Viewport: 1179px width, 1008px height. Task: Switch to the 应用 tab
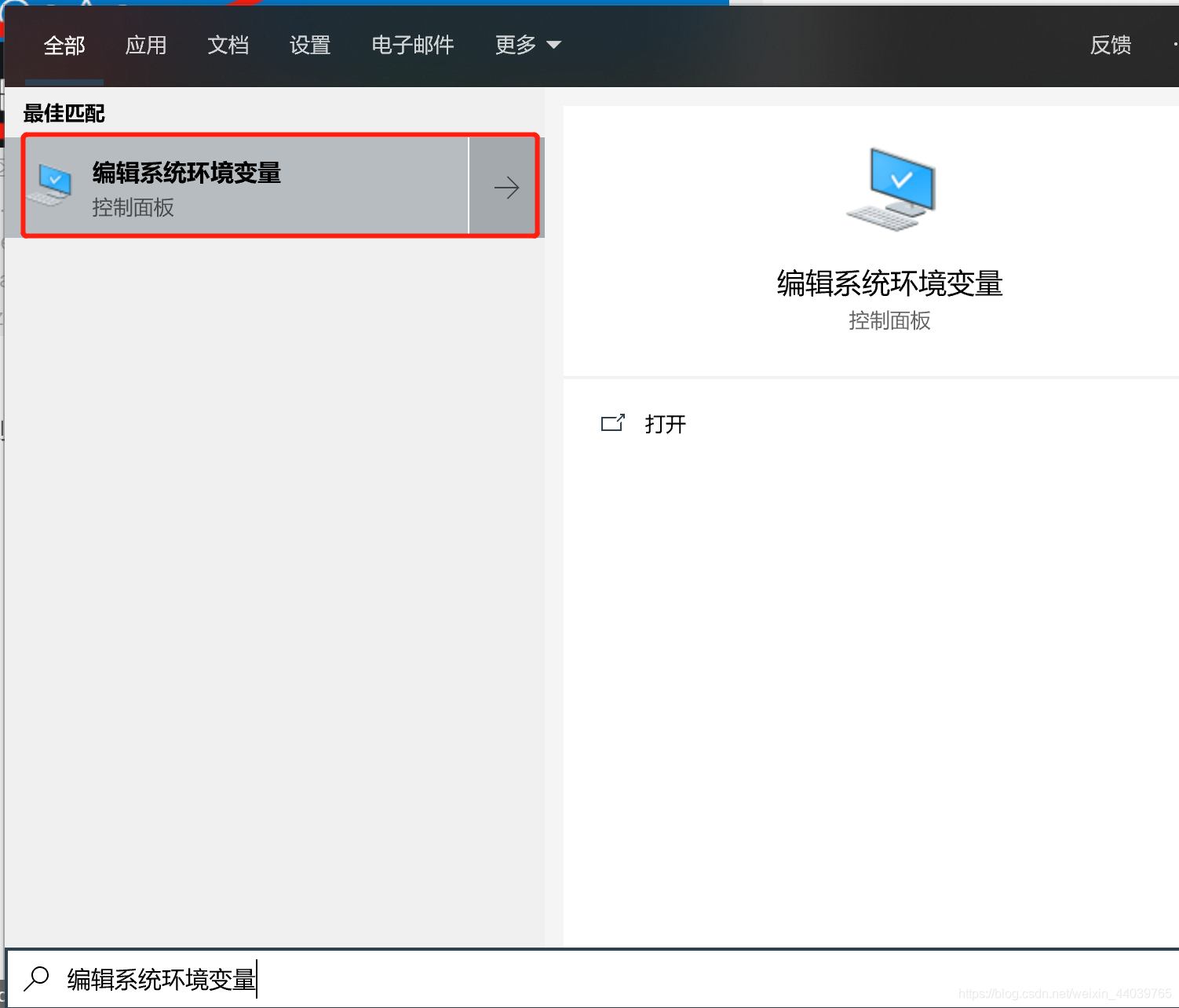click(x=146, y=45)
